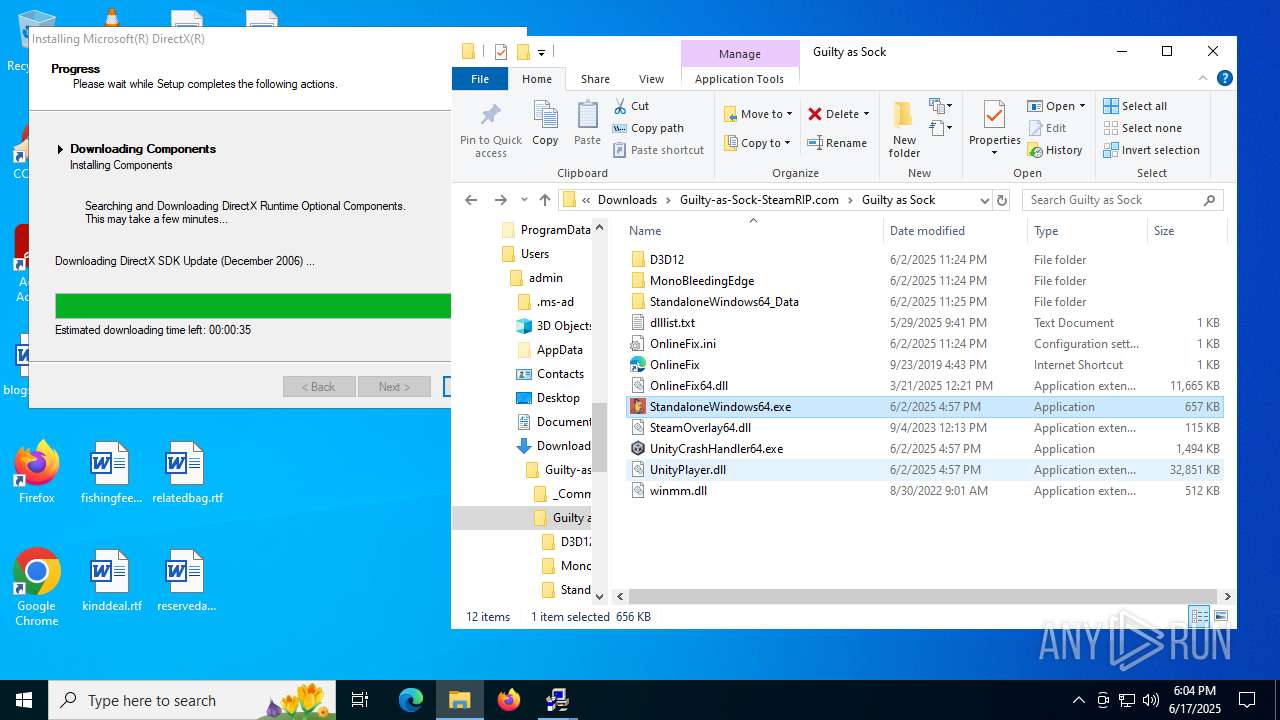Image resolution: width=1280 pixels, height=720 pixels.
Task: Click the Copy ribbon icon
Action: pyautogui.click(x=545, y=124)
